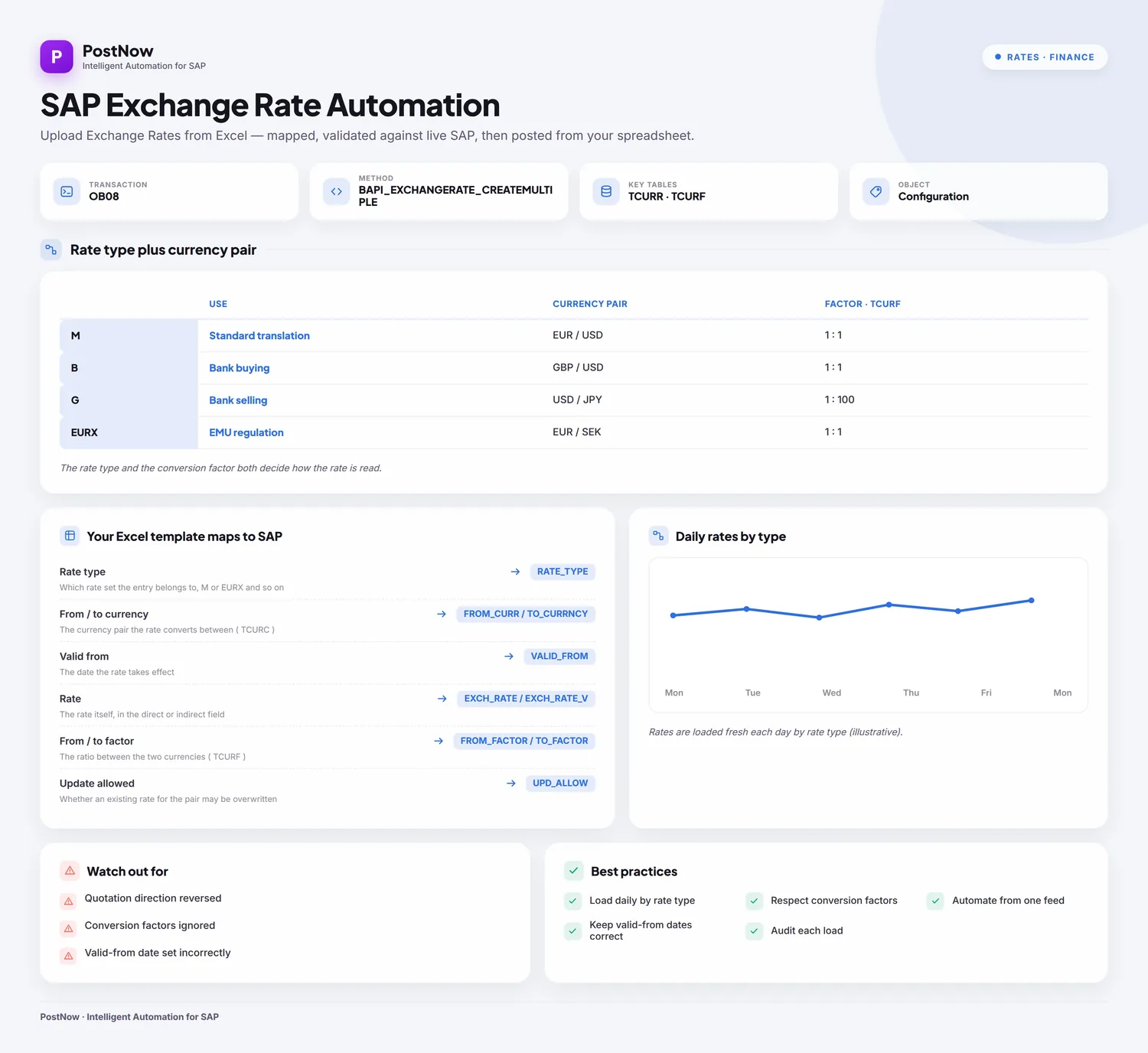Image resolution: width=1148 pixels, height=1053 pixels.
Task: Click the USE column header
Action: tap(218, 304)
